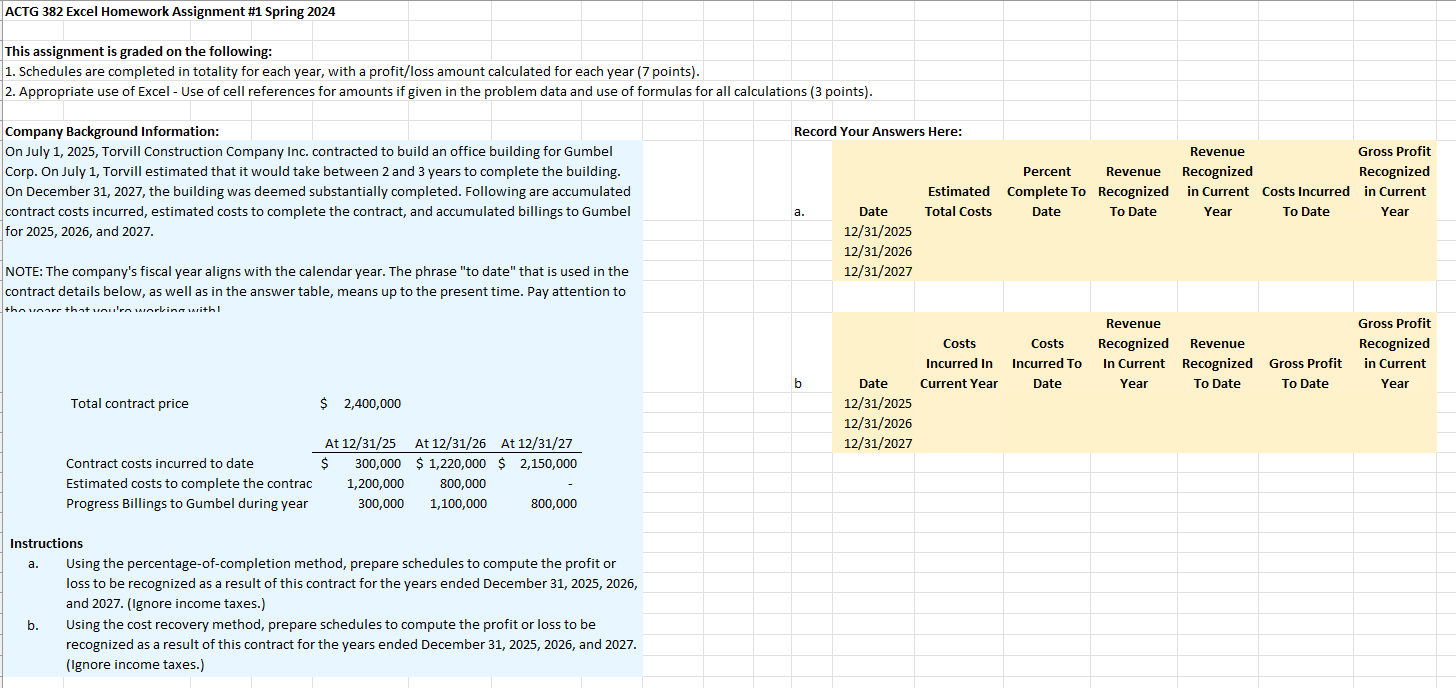
Task: Select the 12/31/2026 date cell in schedule a
Action: (873, 251)
